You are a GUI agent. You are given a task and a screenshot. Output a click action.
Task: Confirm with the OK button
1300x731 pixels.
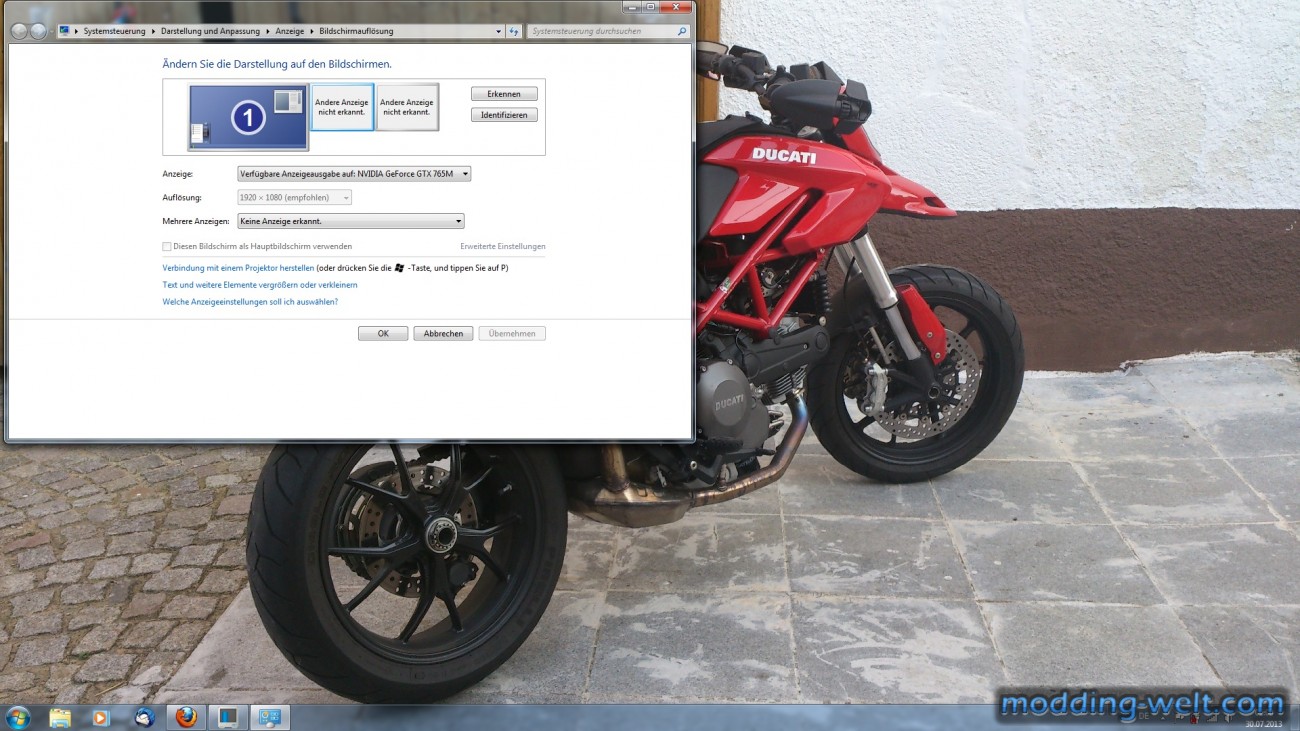tap(383, 334)
